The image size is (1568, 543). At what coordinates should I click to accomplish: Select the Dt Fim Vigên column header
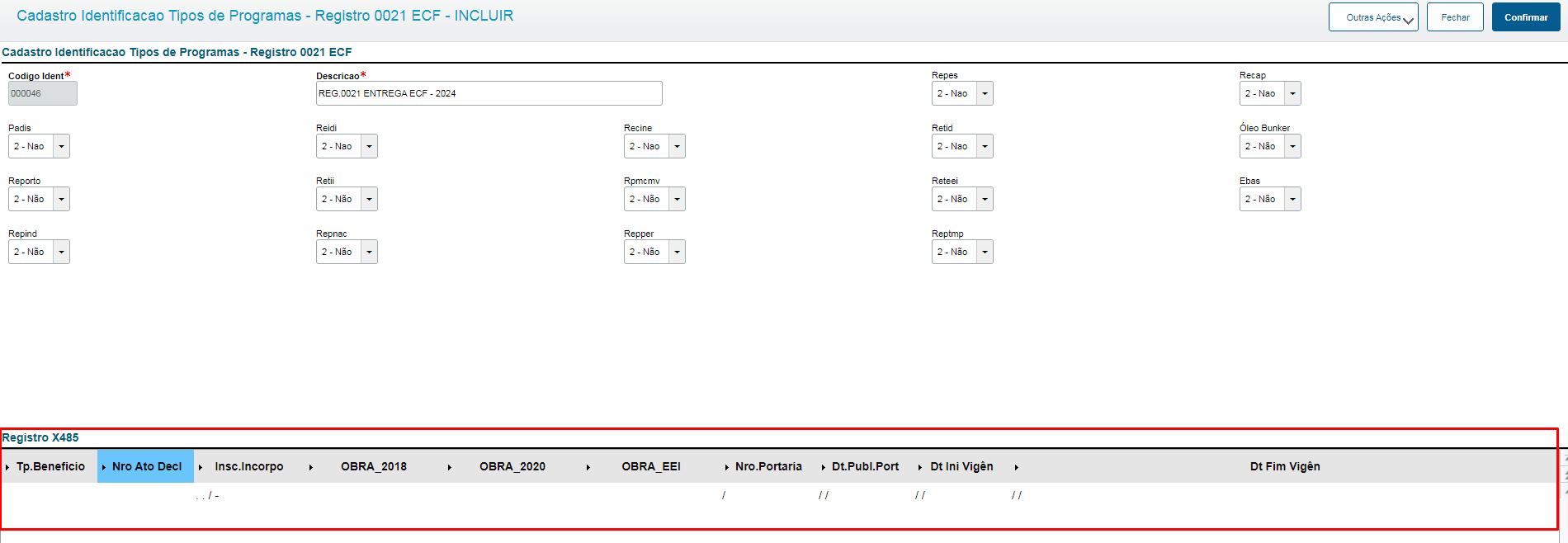pyautogui.click(x=1285, y=466)
